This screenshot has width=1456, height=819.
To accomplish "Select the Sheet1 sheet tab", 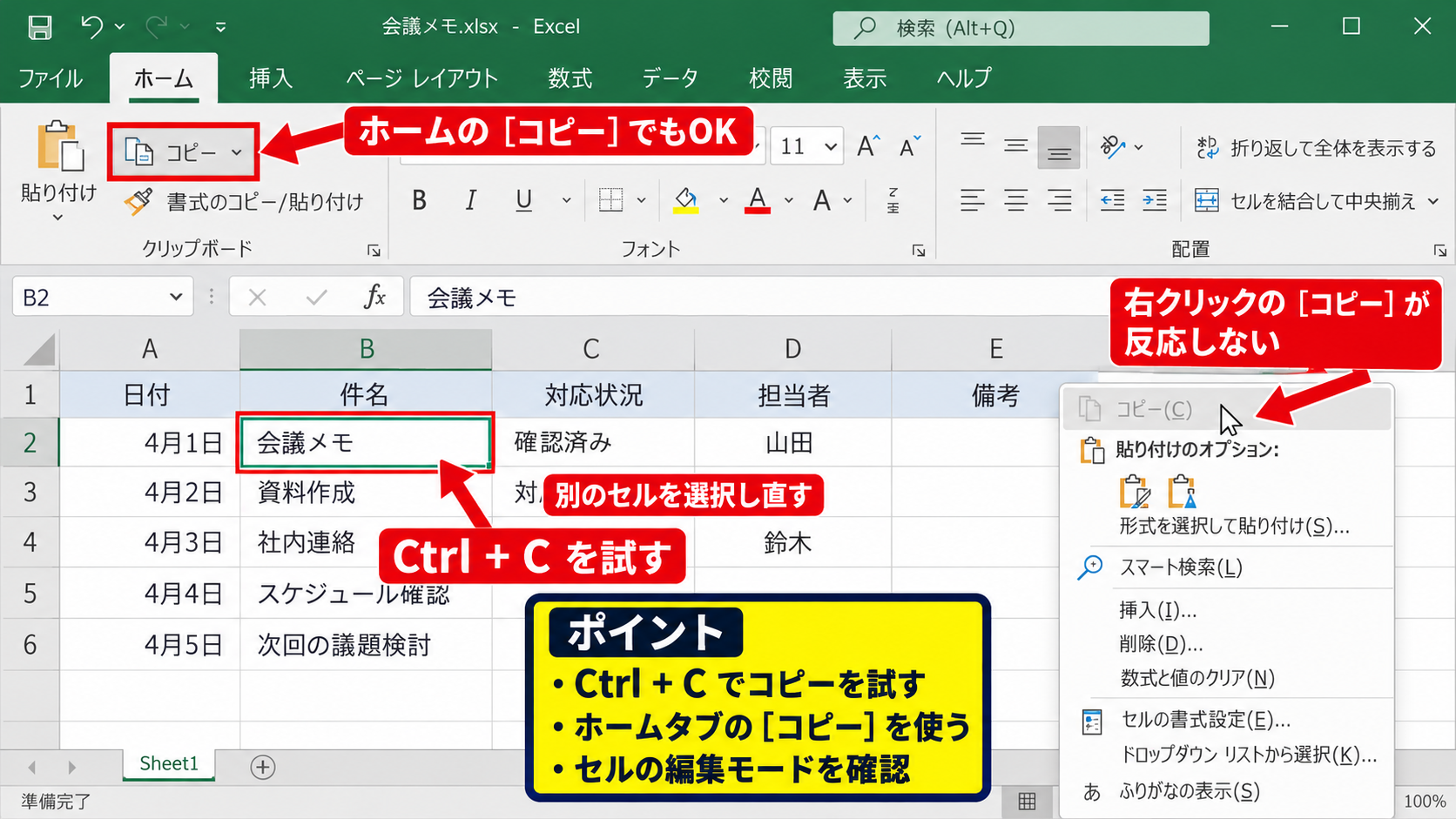I will click(x=169, y=763).
